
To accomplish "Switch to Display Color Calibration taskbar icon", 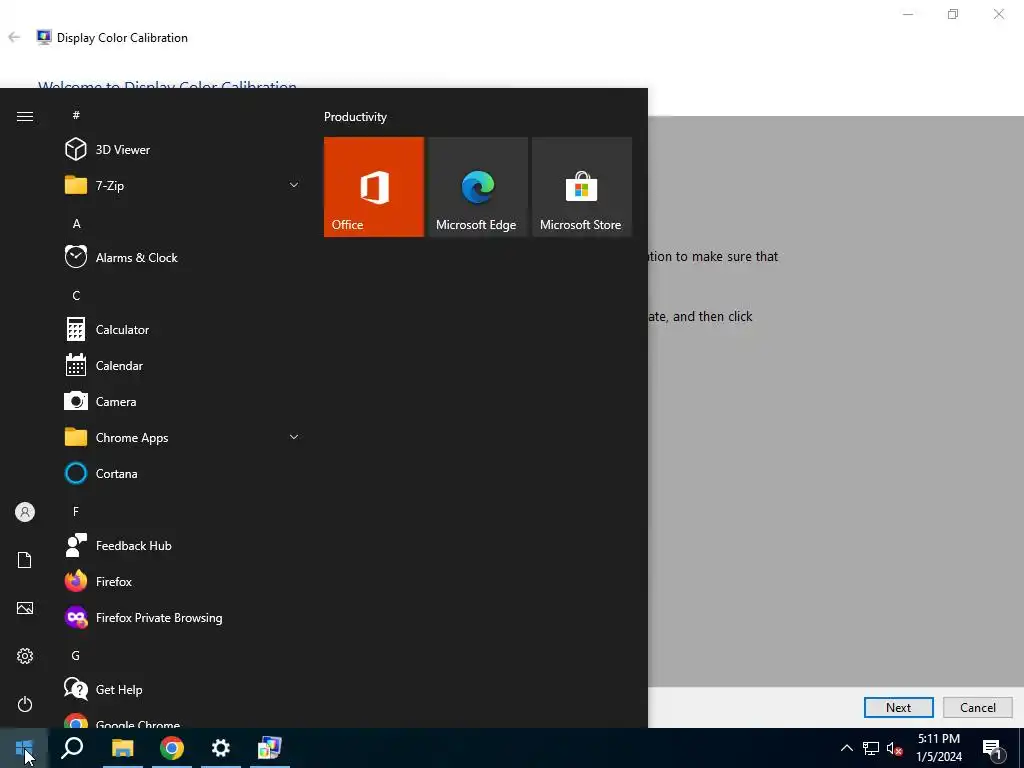I will (269, 748).
